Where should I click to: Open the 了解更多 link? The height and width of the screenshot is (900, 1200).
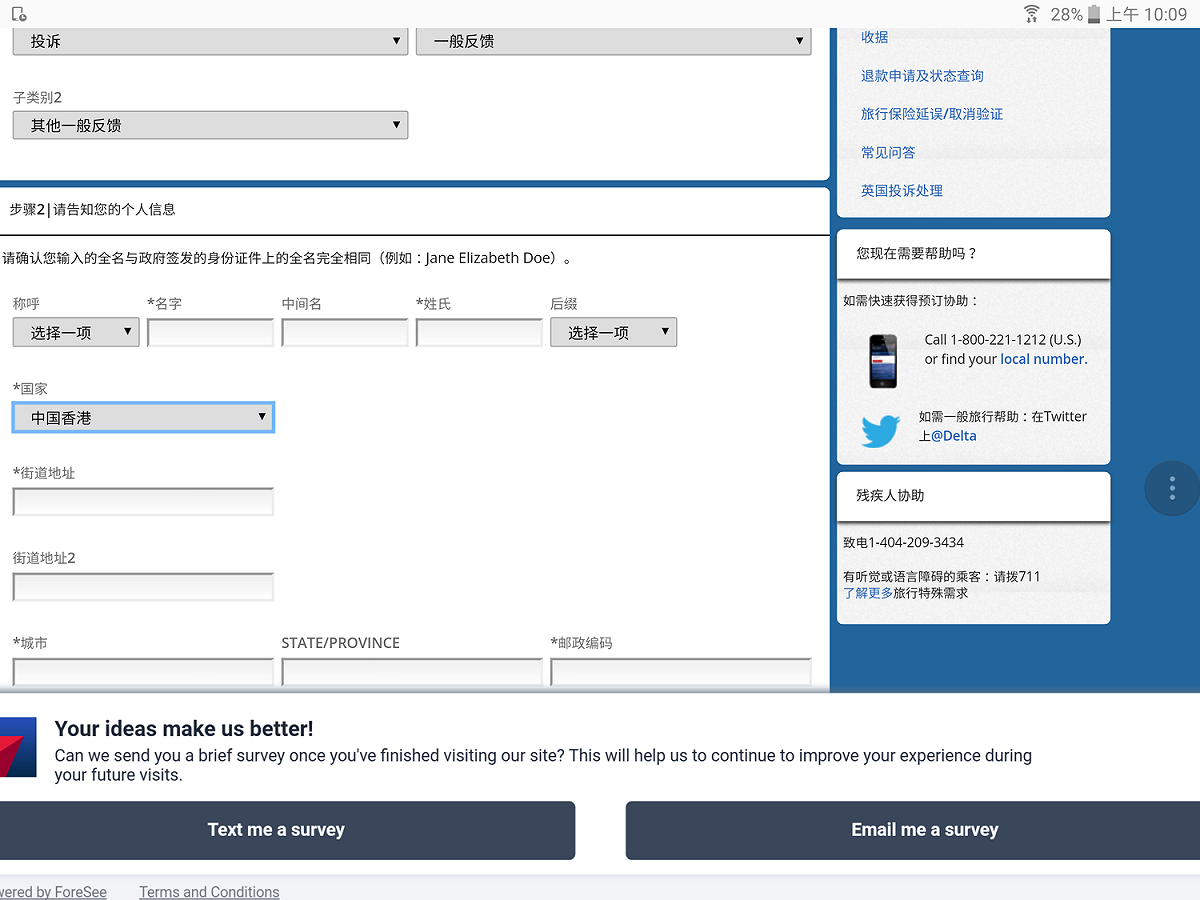pos(868,593)
